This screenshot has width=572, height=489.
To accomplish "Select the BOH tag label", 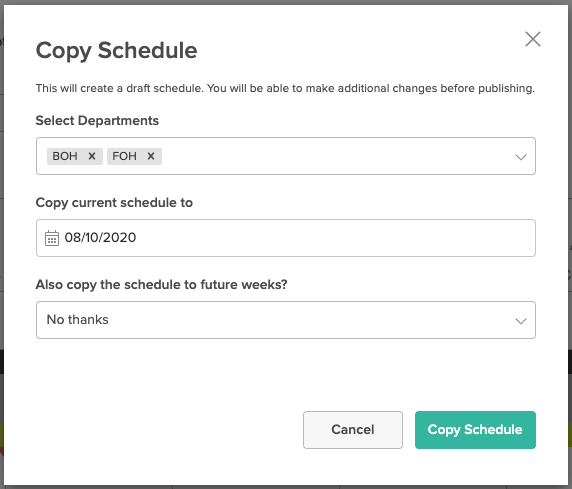I will coord(65,156).
